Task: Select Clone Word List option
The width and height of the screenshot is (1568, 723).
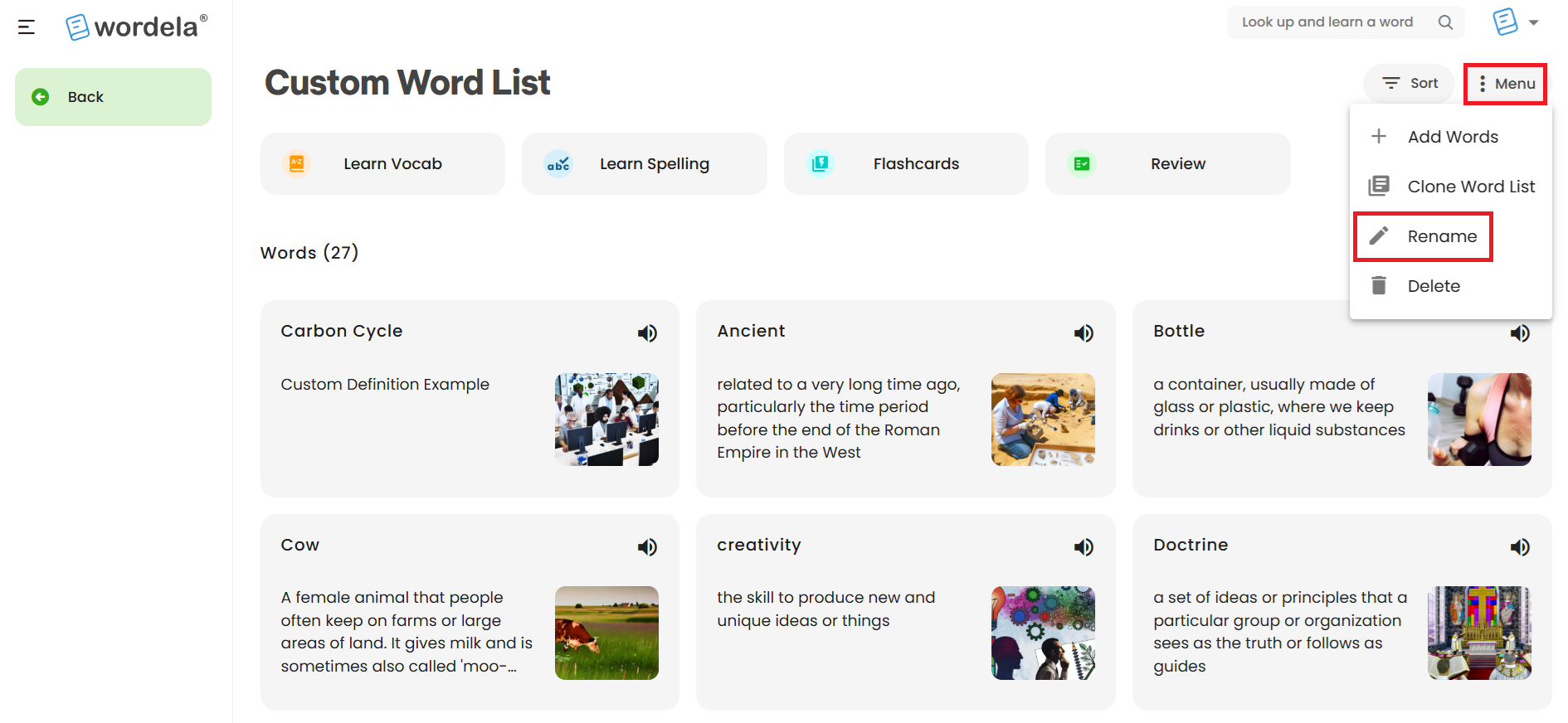Action: 1450,187
